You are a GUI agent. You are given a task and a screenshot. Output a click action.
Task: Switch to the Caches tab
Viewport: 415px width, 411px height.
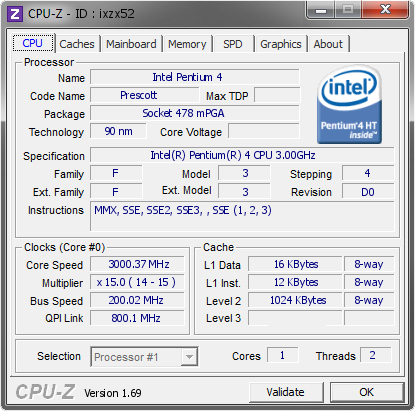pyautogui.click(x=77, y=44)
